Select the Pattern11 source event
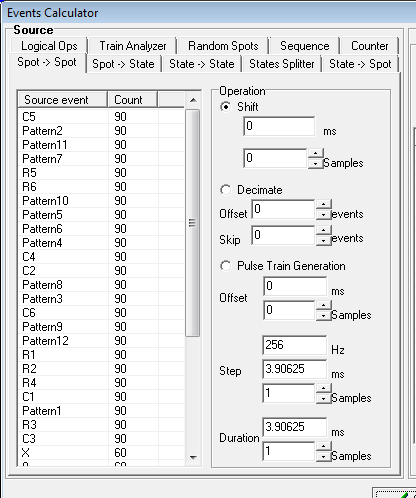Image resolution: width=416 pixels, height=498 pixels. [x=101, y=145]
